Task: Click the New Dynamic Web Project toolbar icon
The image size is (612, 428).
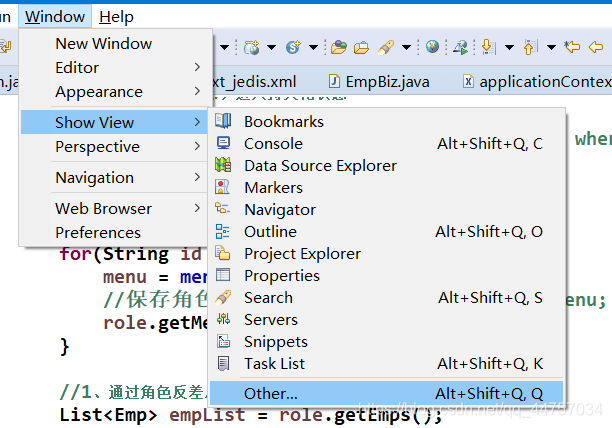Action: point(252,47)
